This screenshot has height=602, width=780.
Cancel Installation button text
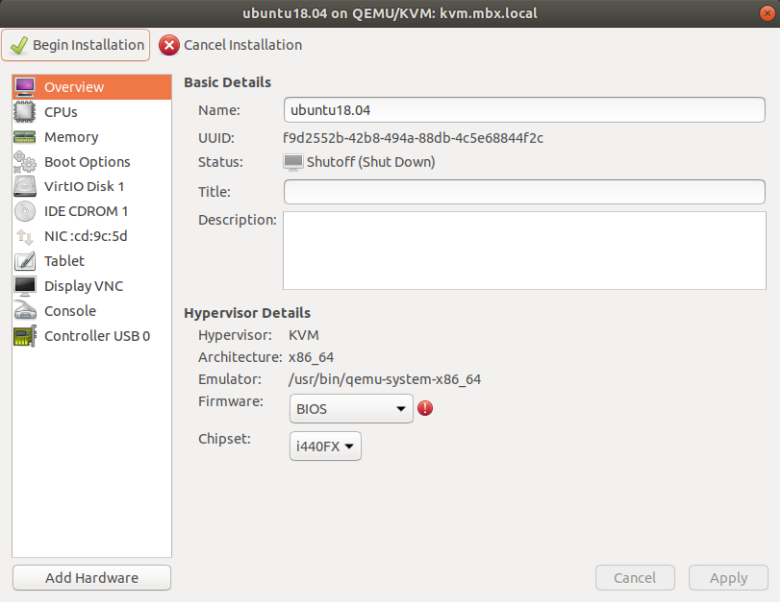[x=243, y=45]
